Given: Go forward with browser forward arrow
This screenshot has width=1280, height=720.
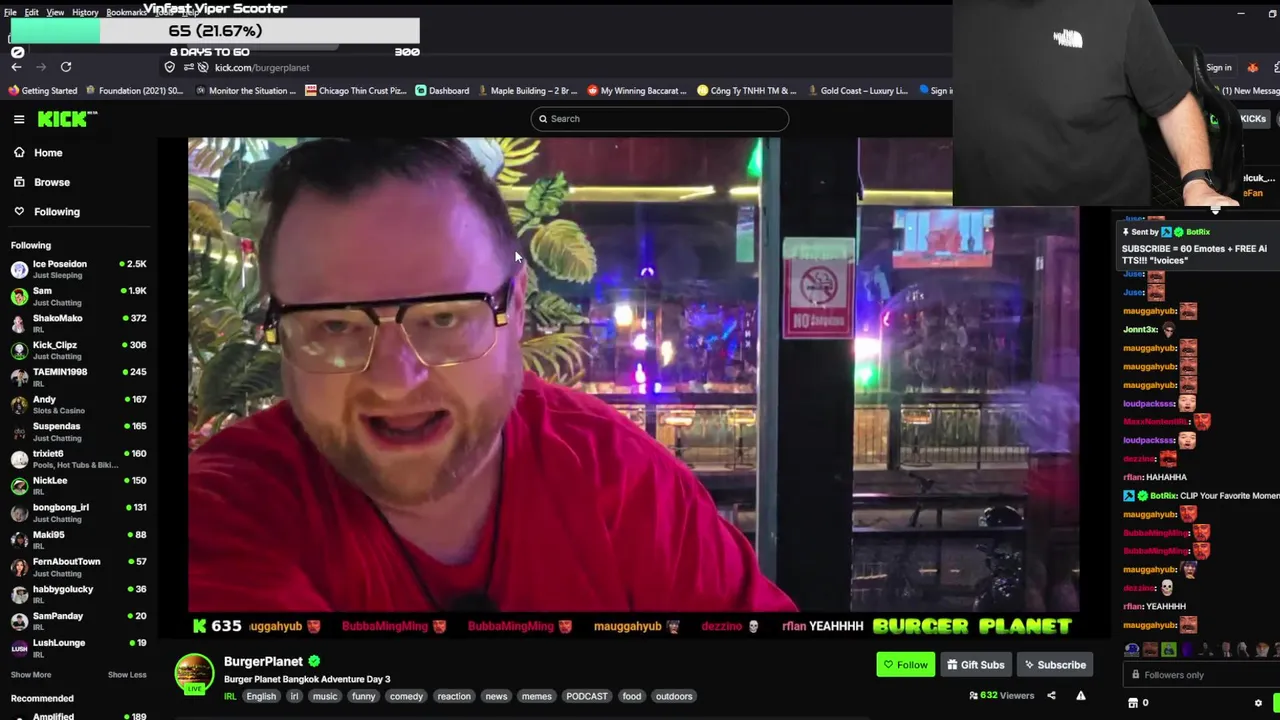Looking at the screenshot, I should [41, 67].
